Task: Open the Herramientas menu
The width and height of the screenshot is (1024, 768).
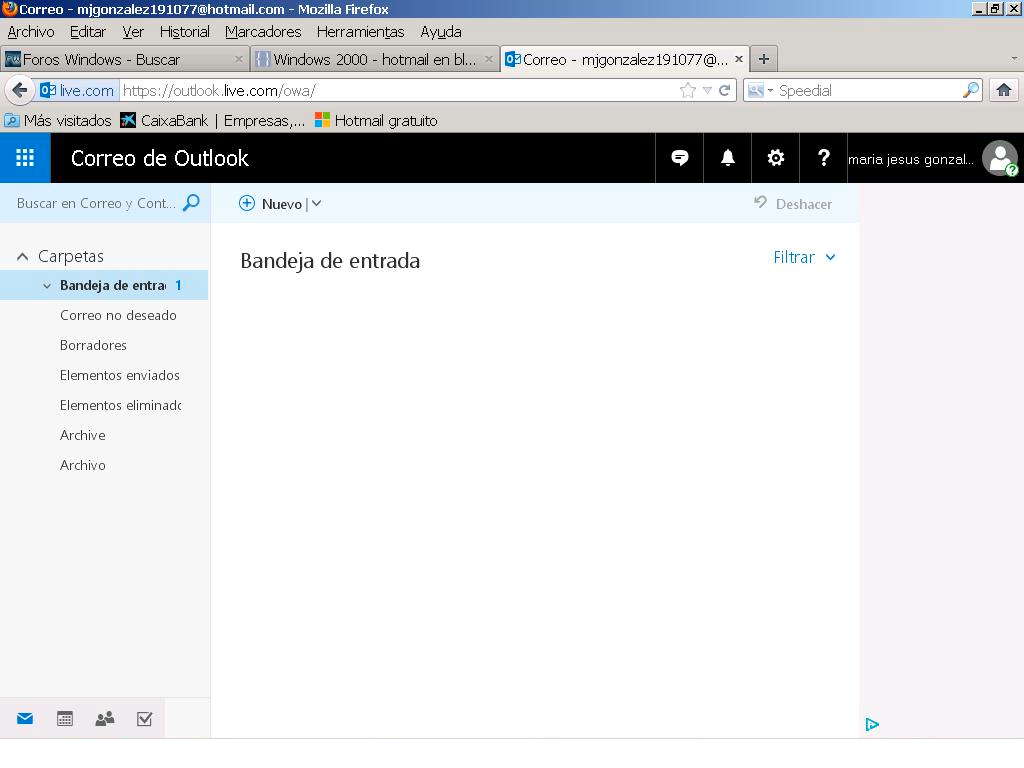Action: click(360, 31)
